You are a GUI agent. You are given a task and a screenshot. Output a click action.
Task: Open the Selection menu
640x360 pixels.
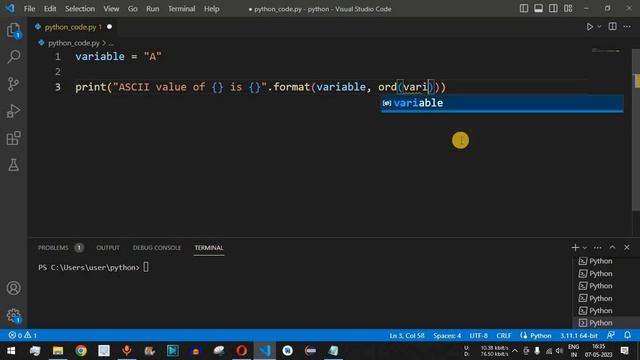click(80, 9)
